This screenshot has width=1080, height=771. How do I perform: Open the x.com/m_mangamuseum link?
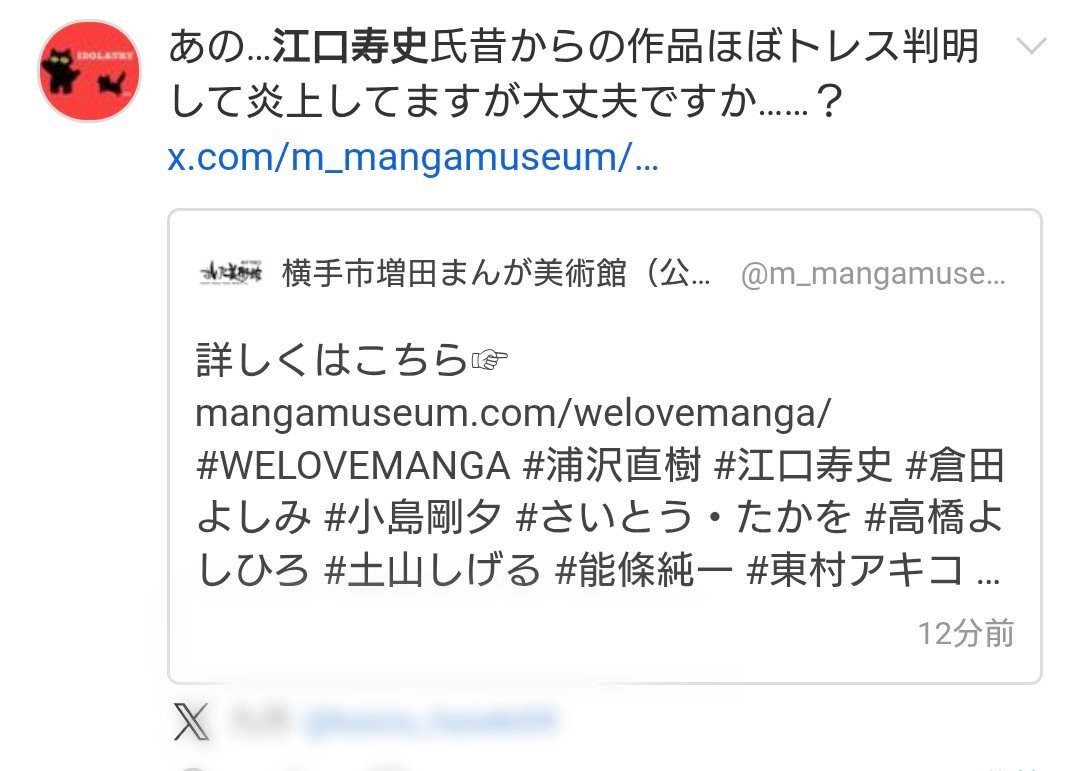pos(413,157)
